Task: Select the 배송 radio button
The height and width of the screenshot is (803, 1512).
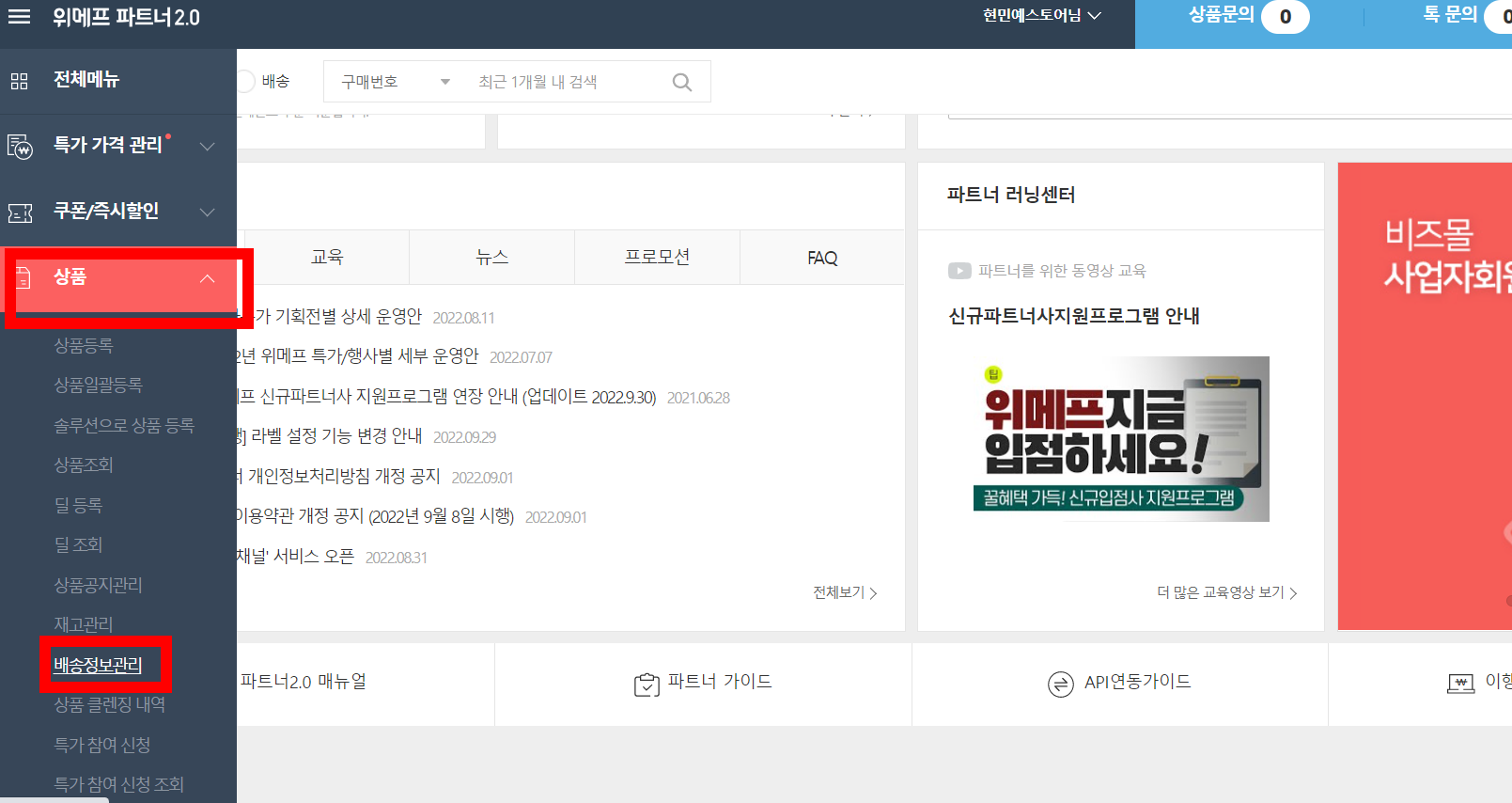Action: [x=246, y=82]
